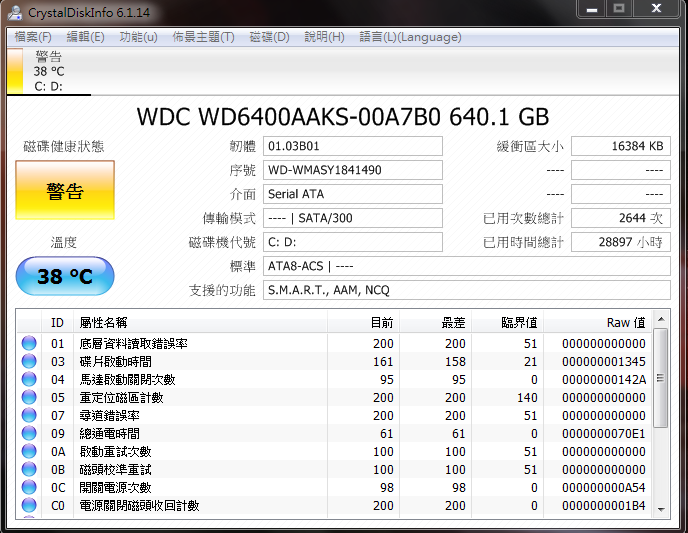
Task: Select the 啟動重試次數 row
Action: [334, 451]
